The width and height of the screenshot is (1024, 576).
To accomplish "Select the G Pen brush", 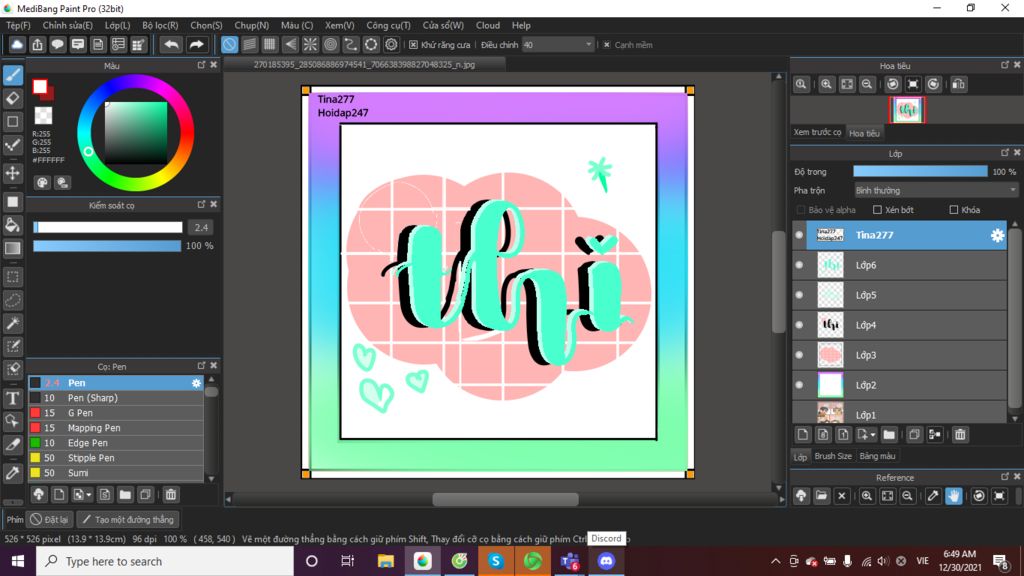I will click(116, 413).
